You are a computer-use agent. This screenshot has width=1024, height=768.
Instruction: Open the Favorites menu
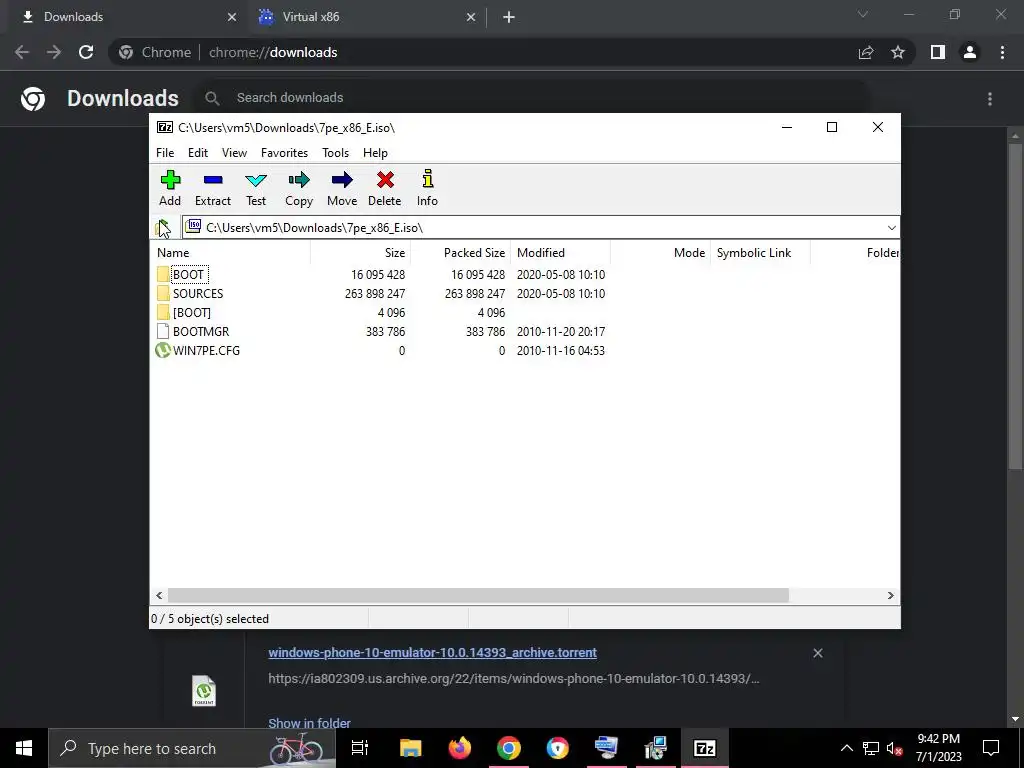[x=284, y=153]
